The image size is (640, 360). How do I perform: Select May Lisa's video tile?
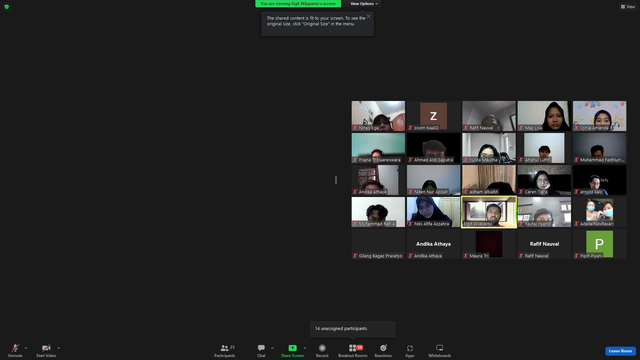tap(544, 116)
